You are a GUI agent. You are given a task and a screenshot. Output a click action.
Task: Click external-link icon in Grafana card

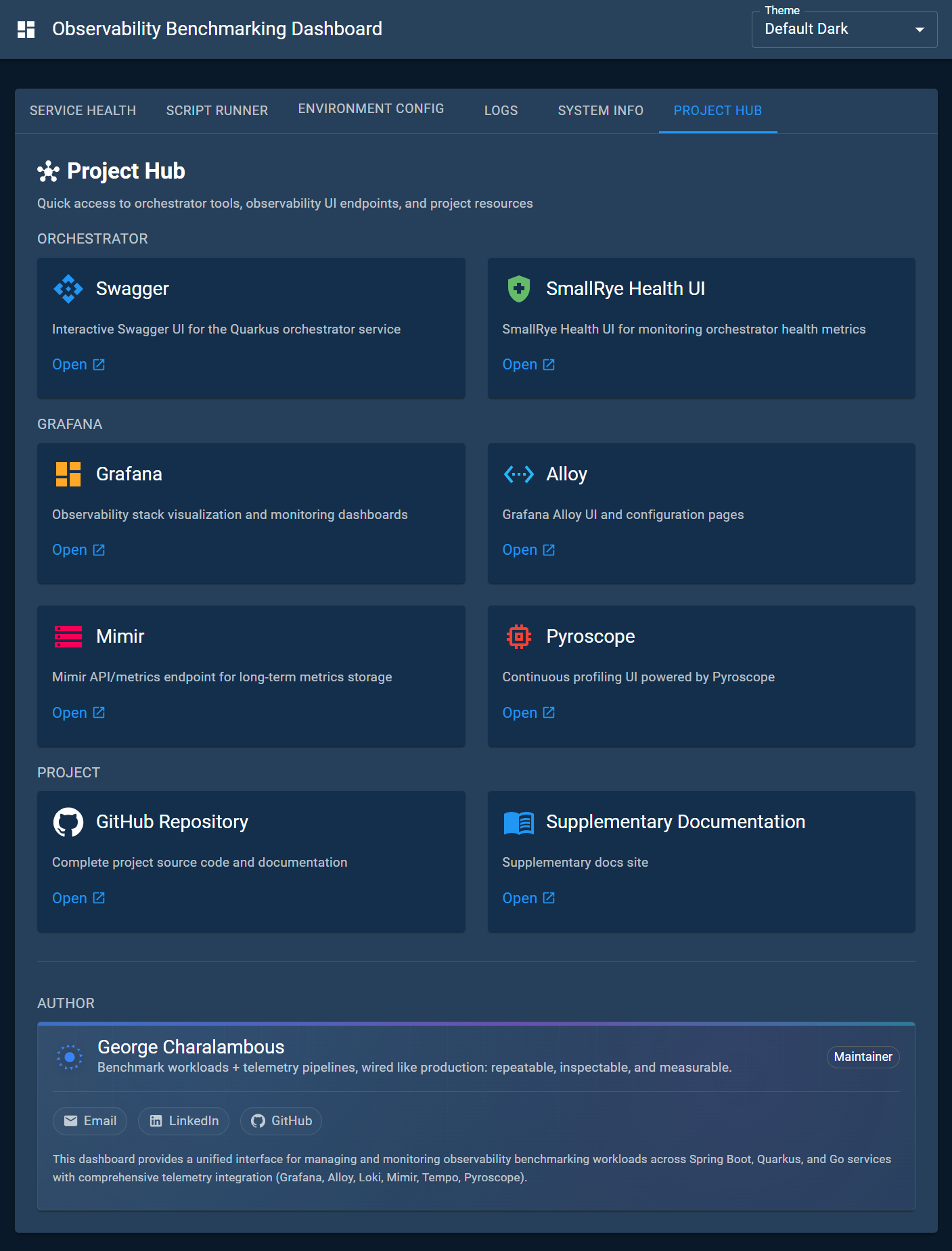coord(99,550)
